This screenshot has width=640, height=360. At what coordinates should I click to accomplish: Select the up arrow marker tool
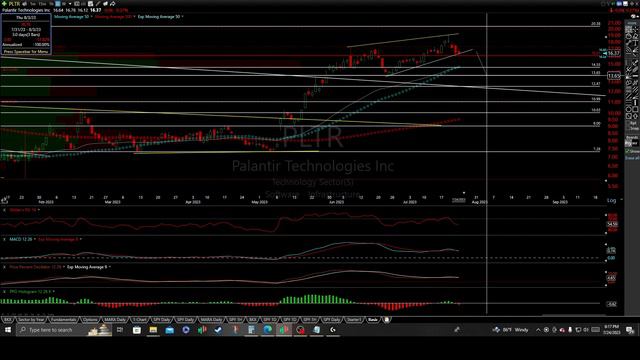coord(636,116)
